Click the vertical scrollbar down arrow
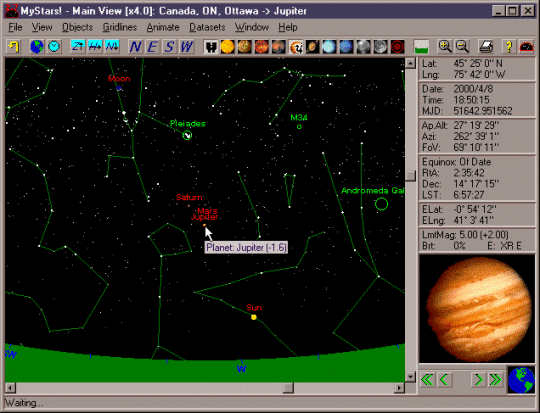This screenshot has height=413, width=540. click(x=410, y=376)
